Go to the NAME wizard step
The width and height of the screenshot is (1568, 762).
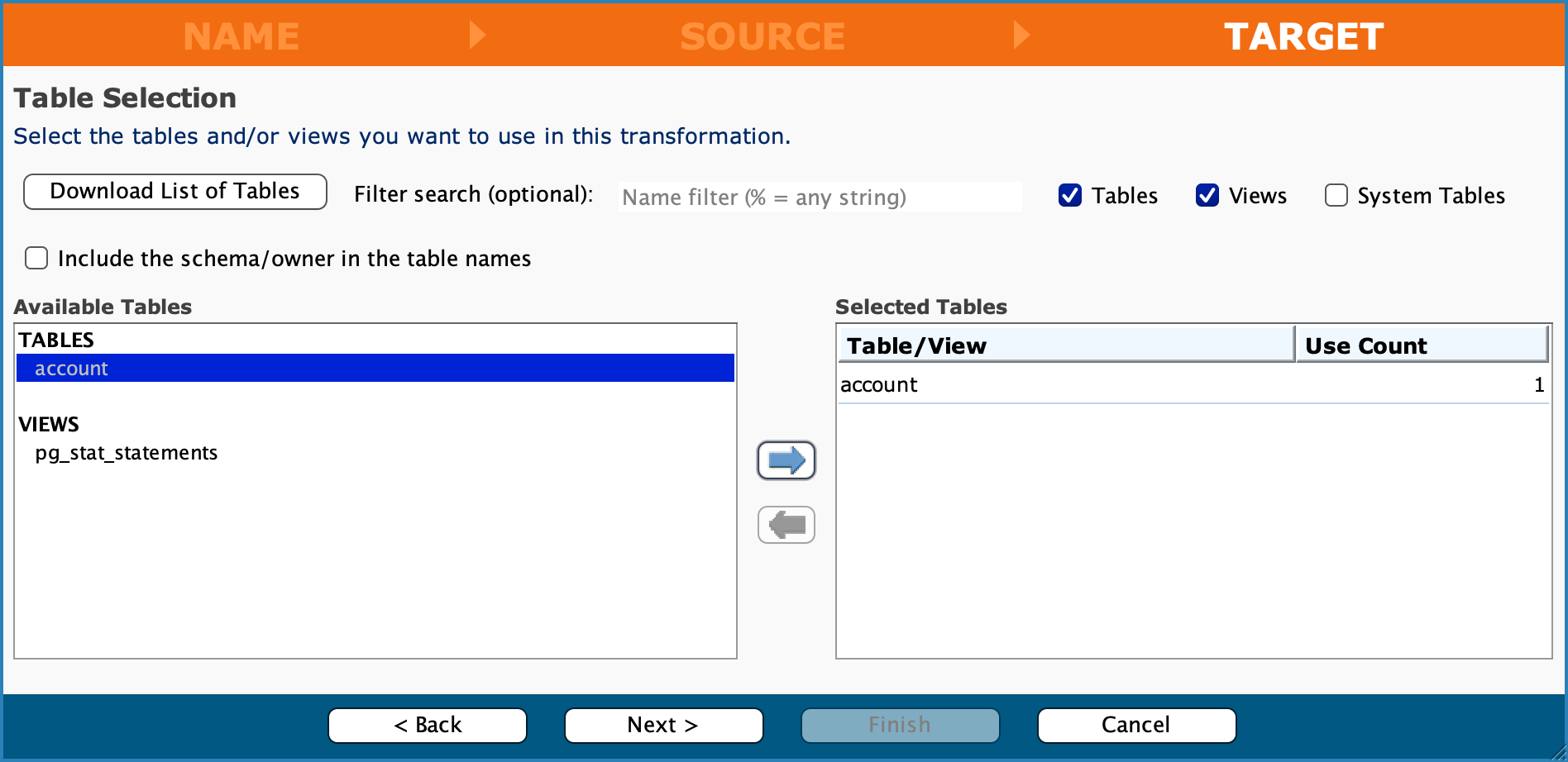click(241, 35)
